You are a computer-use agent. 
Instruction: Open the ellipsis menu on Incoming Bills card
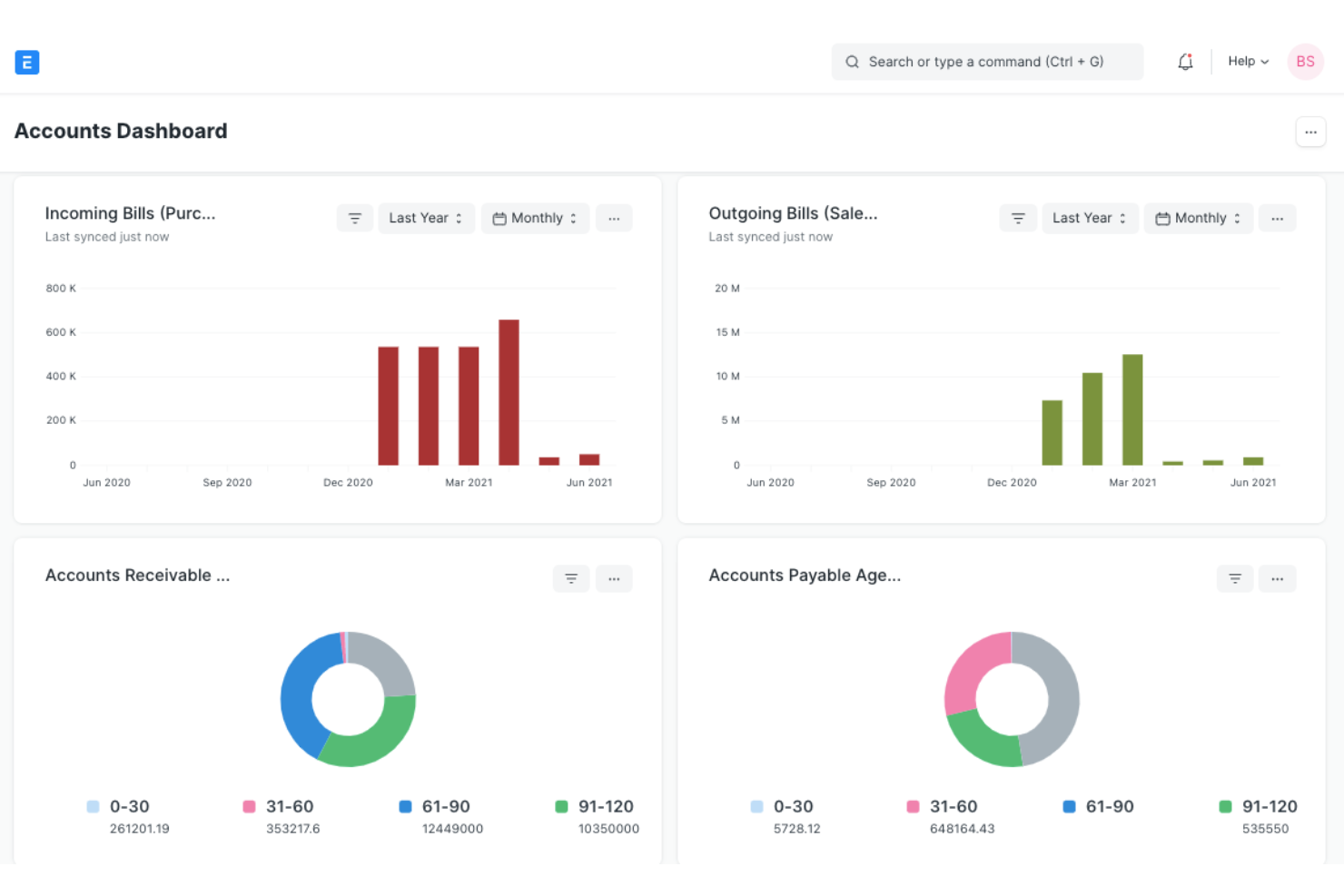point(614,218)
